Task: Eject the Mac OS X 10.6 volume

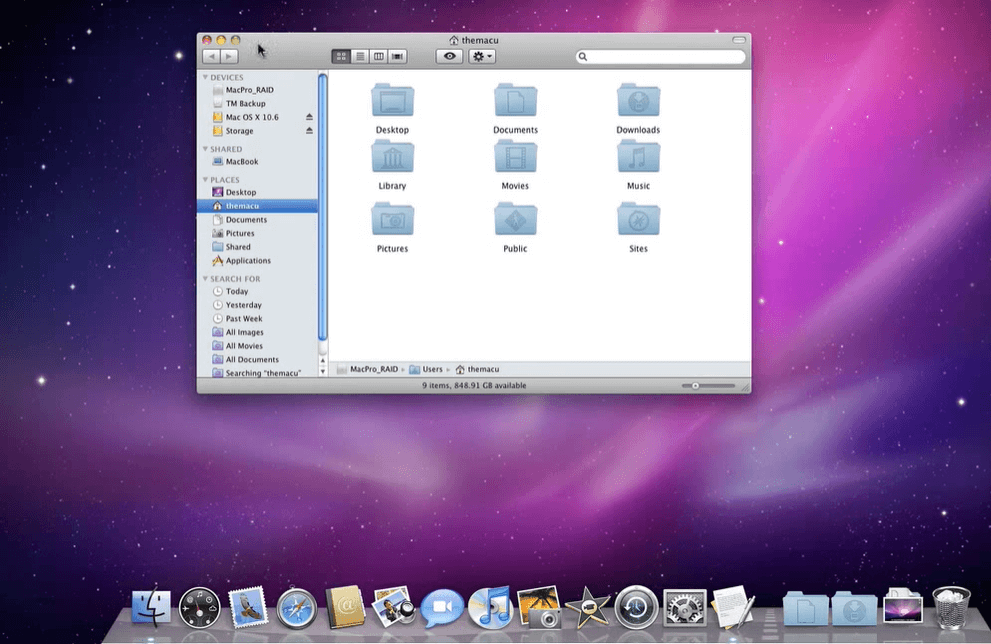Action: [309, 117]
